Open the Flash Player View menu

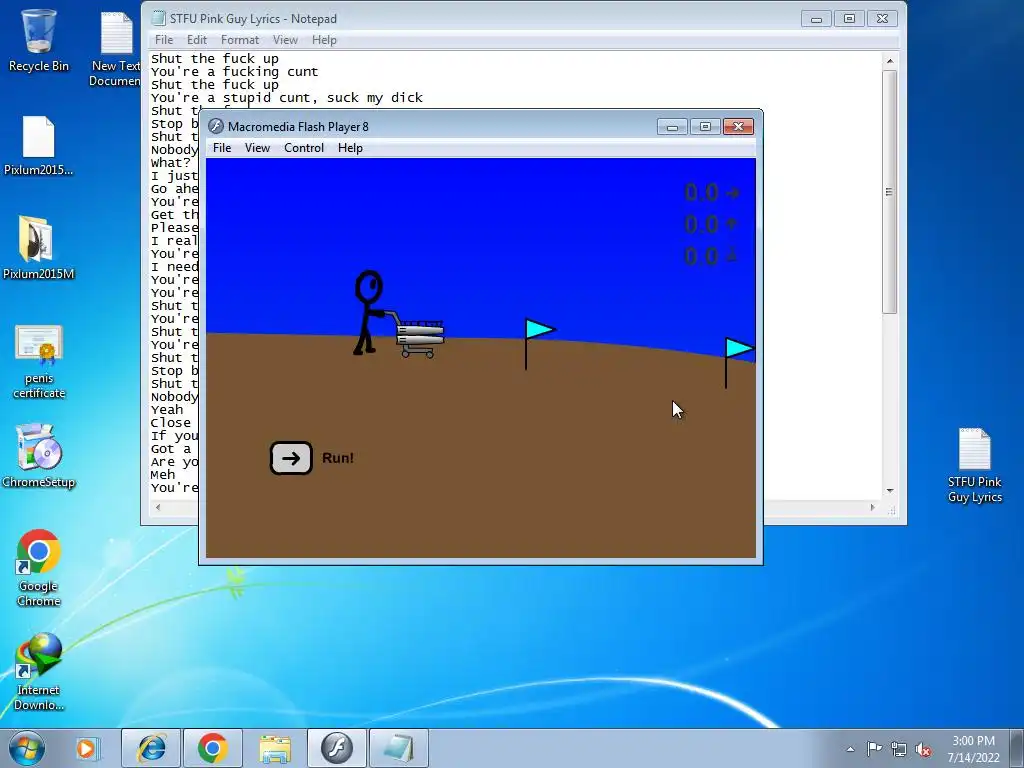click(x=257, y=148)
